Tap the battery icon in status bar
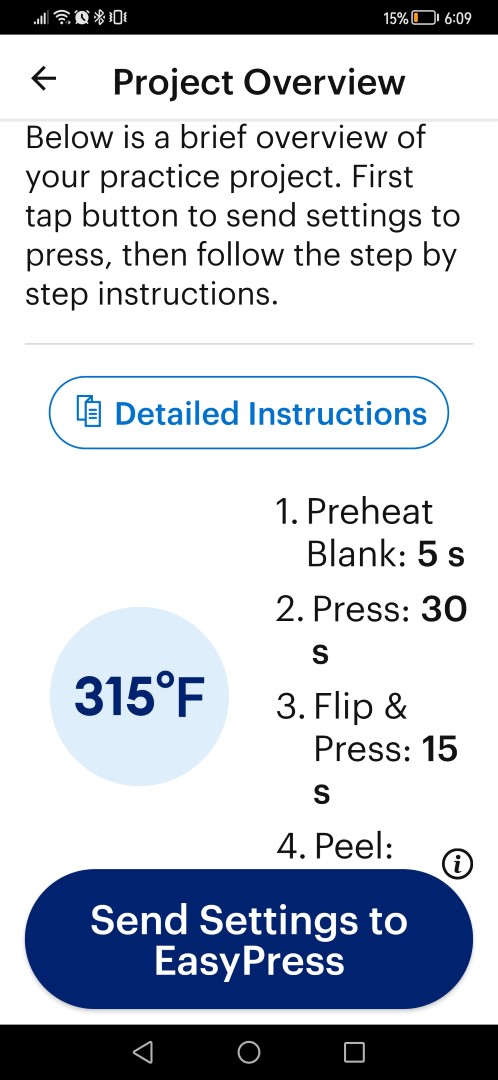 [424, 18]
